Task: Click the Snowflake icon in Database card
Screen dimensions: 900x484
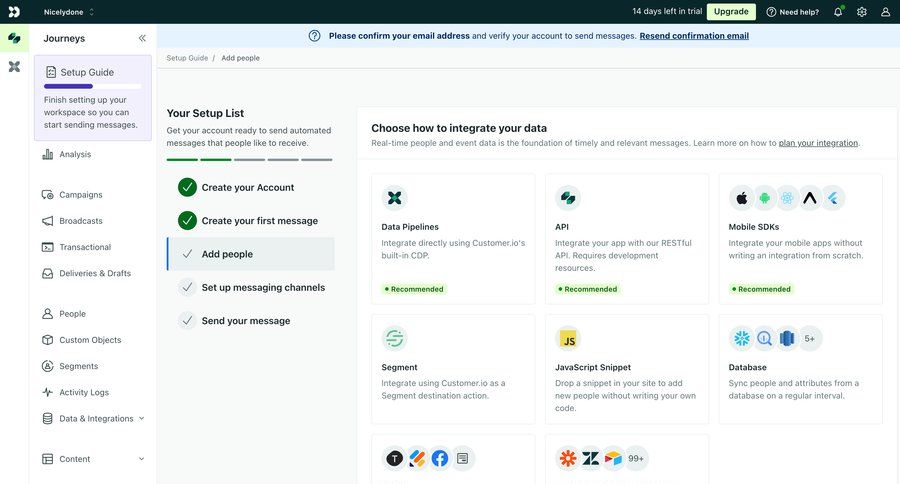Action: coord(742,338)
